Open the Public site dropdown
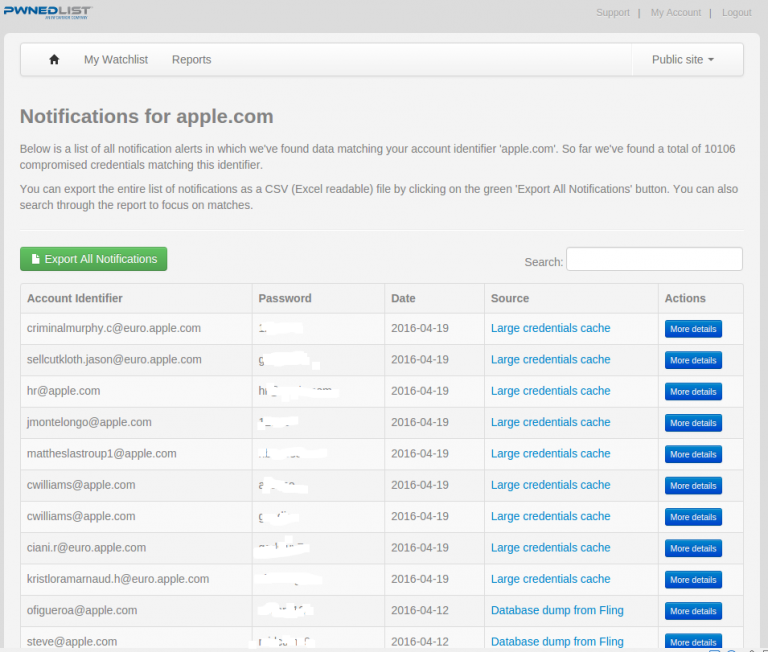This screenshot has height=652, width=768. click(x=682, y=60)
